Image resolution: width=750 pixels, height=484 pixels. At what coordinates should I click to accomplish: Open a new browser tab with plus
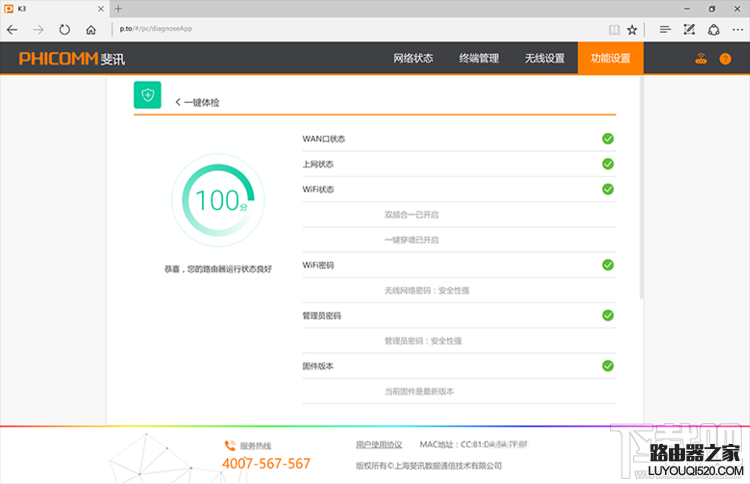(x=119, y=9)
